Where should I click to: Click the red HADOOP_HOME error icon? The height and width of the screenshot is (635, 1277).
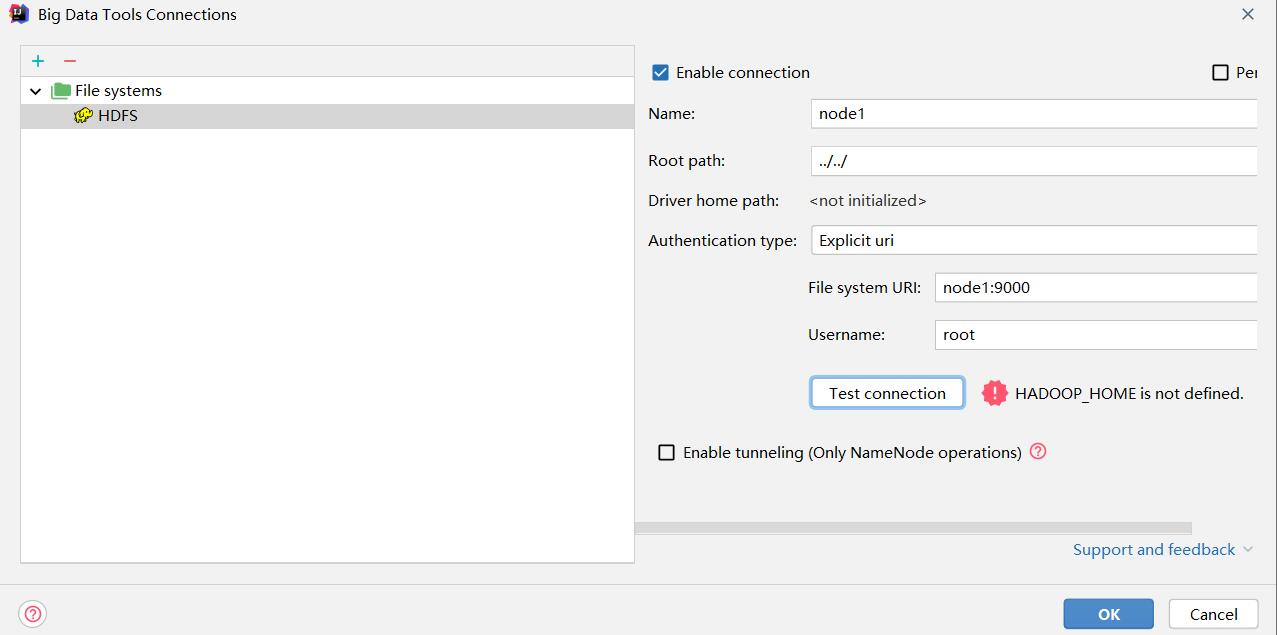995,393
